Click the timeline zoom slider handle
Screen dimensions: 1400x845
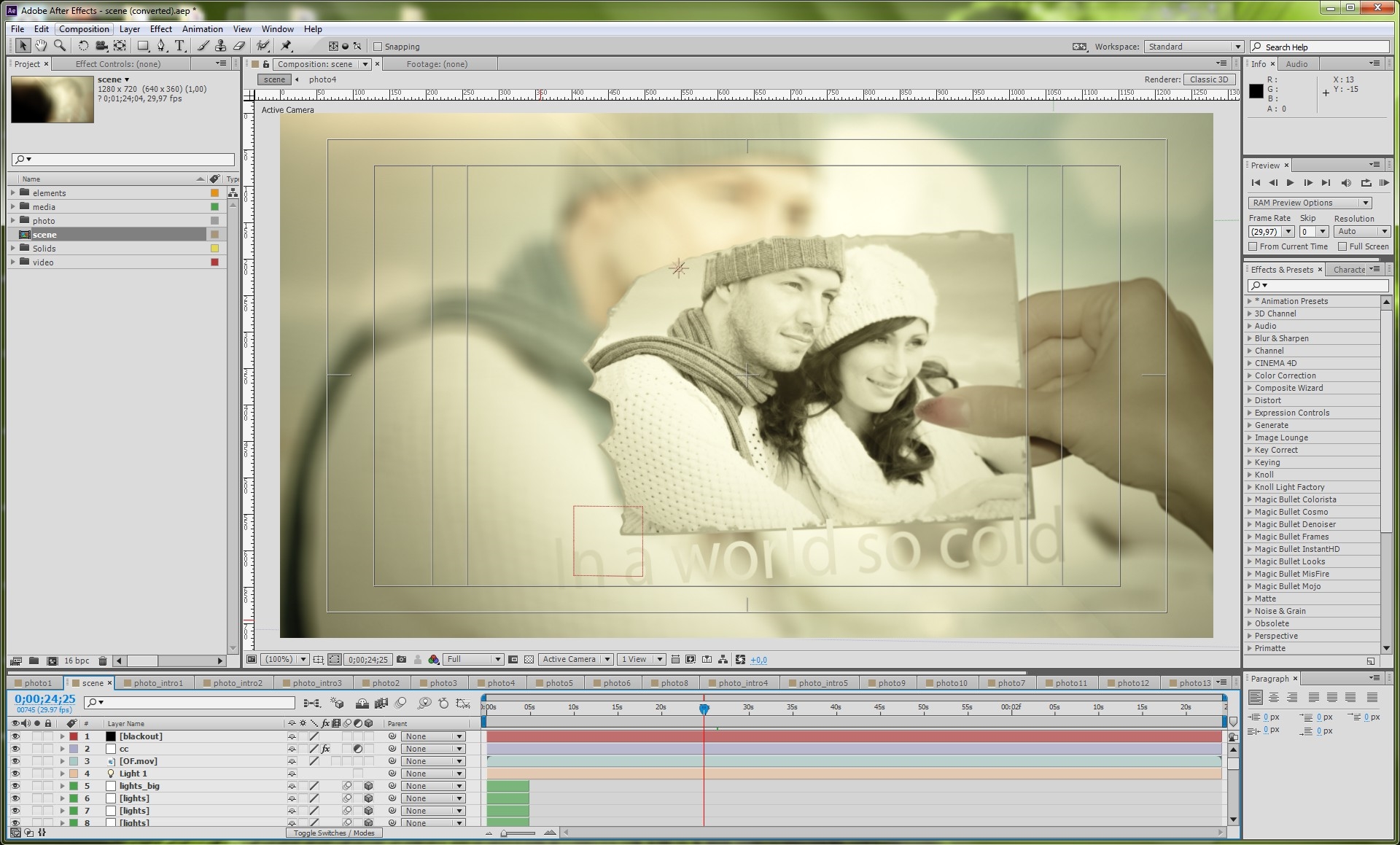click(504, 833)
